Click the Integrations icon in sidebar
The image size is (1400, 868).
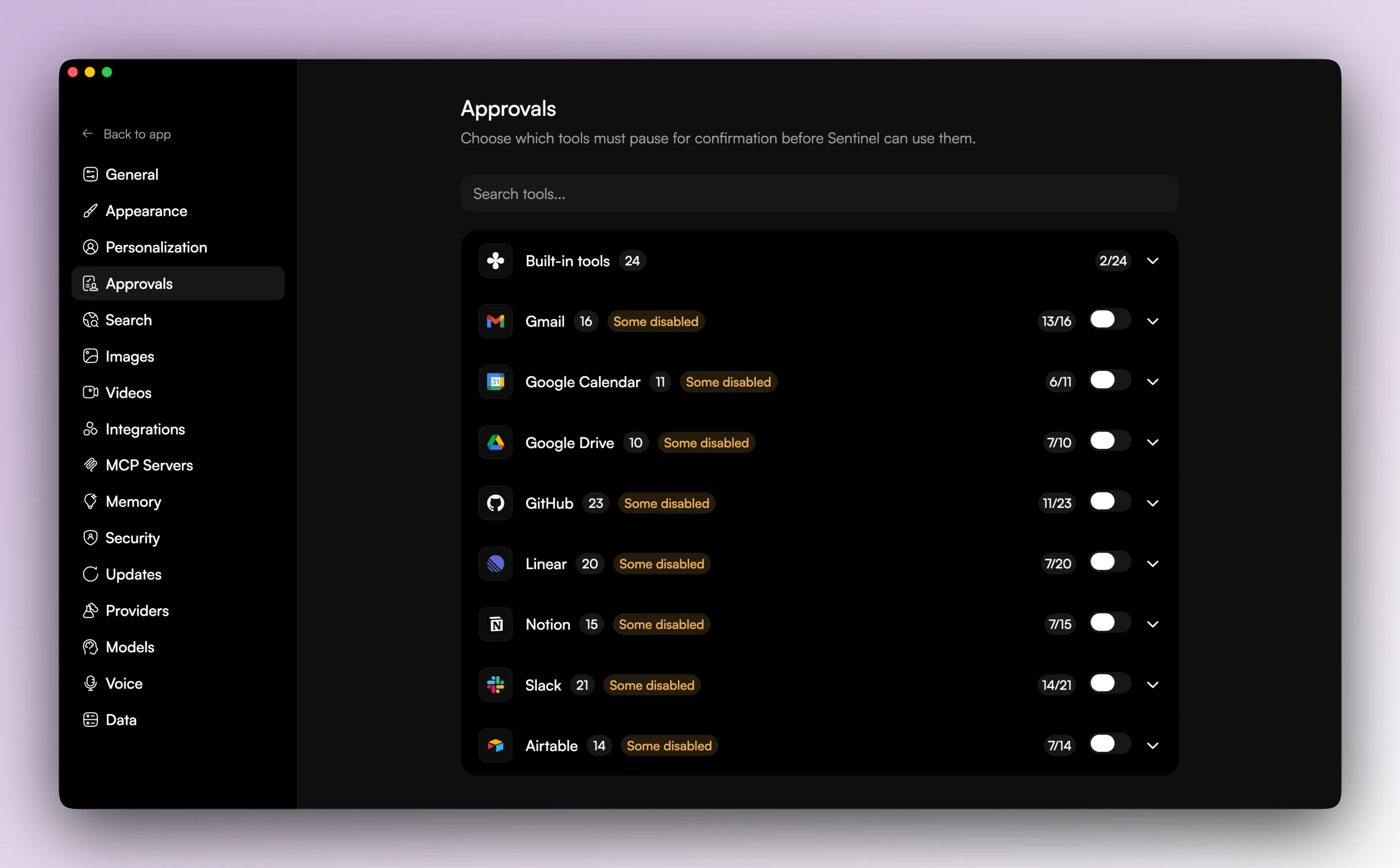[90, 429]
